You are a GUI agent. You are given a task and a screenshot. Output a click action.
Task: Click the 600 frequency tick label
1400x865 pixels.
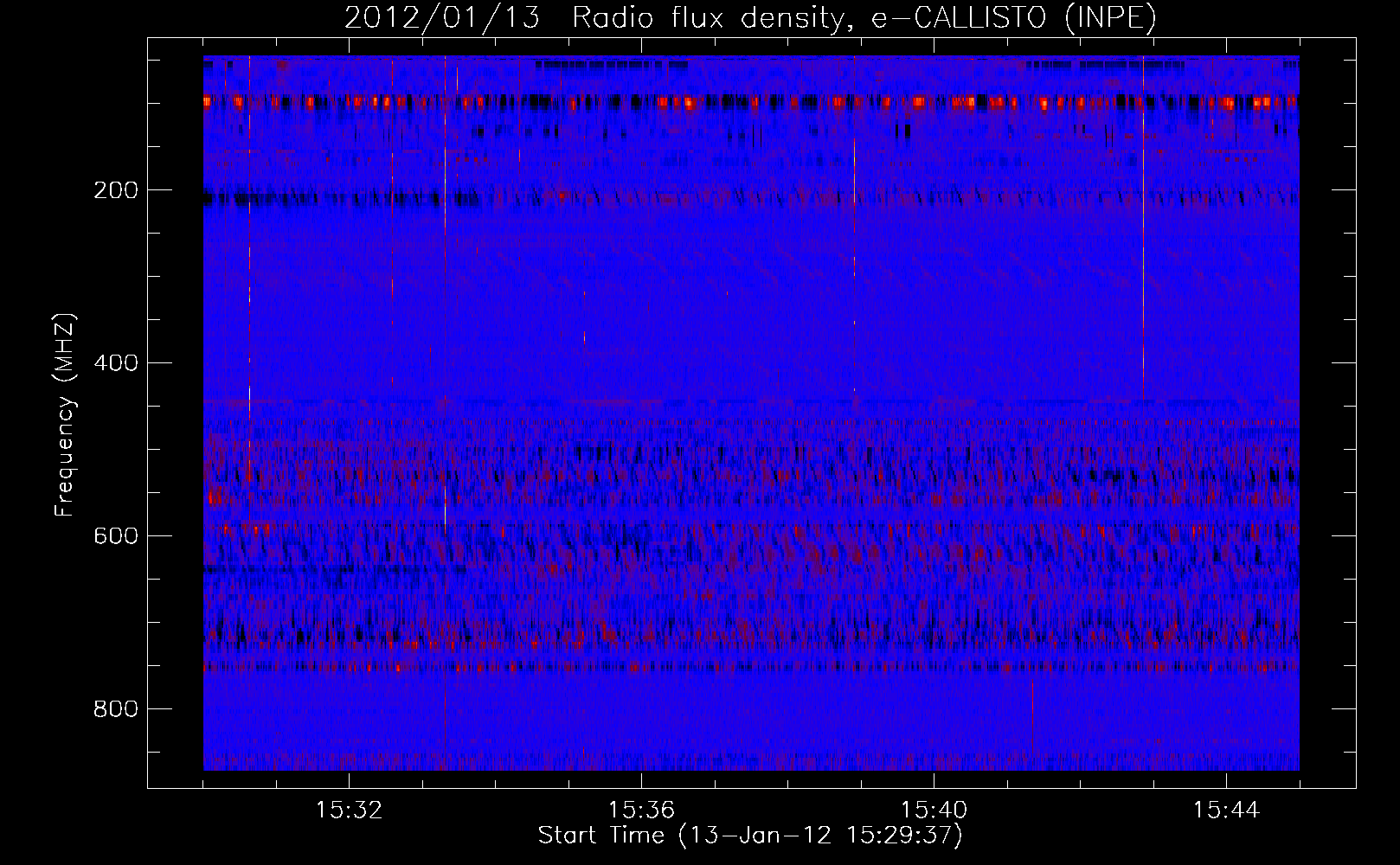coord(116,536)
